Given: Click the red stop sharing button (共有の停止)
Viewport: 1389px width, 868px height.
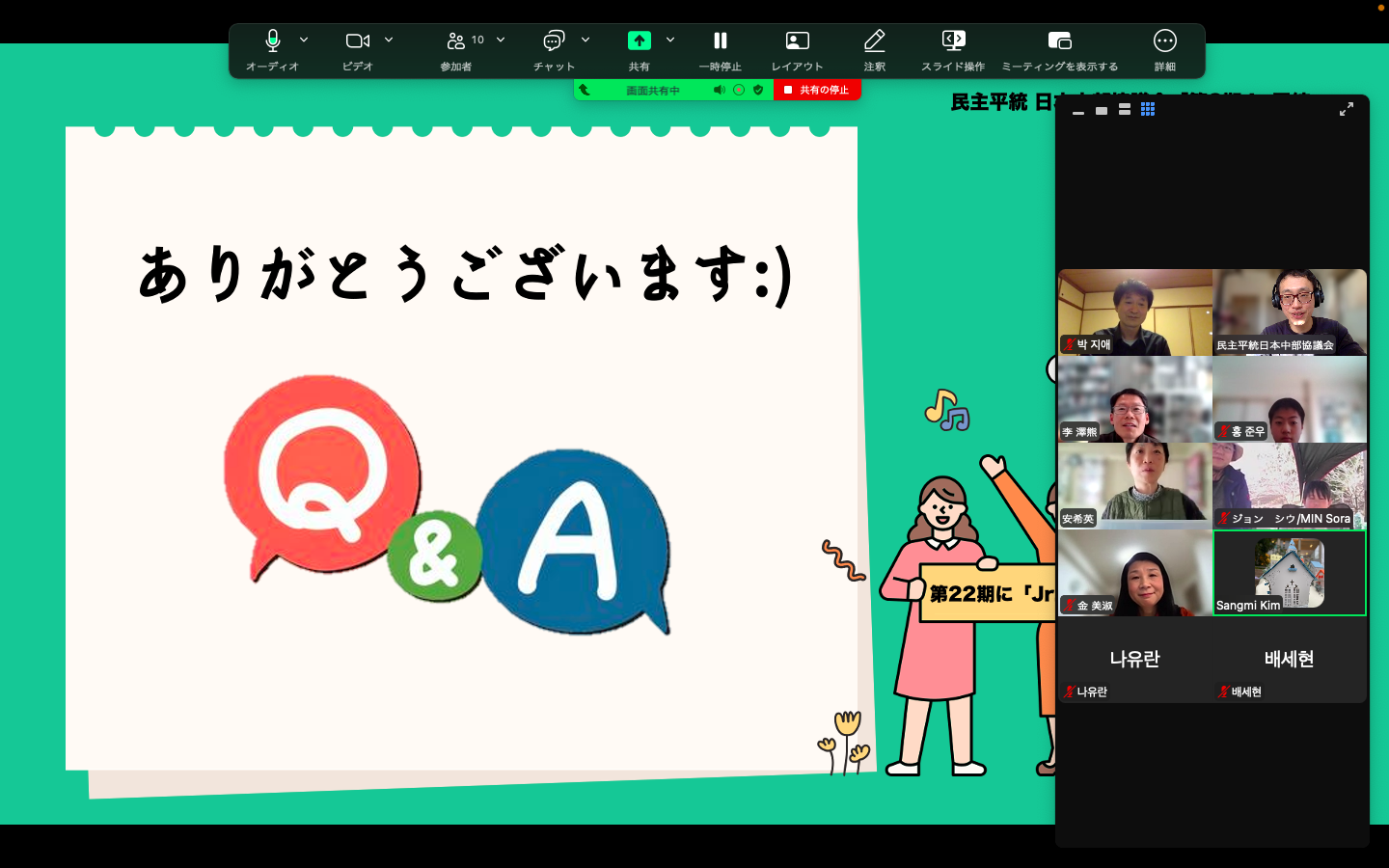Looking at the screenshot, I should tap(817, 90).
